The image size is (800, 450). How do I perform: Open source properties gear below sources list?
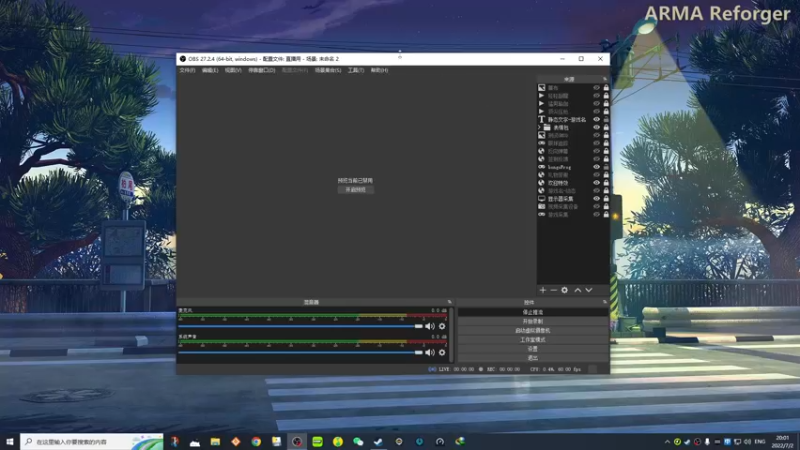[564, 290]
